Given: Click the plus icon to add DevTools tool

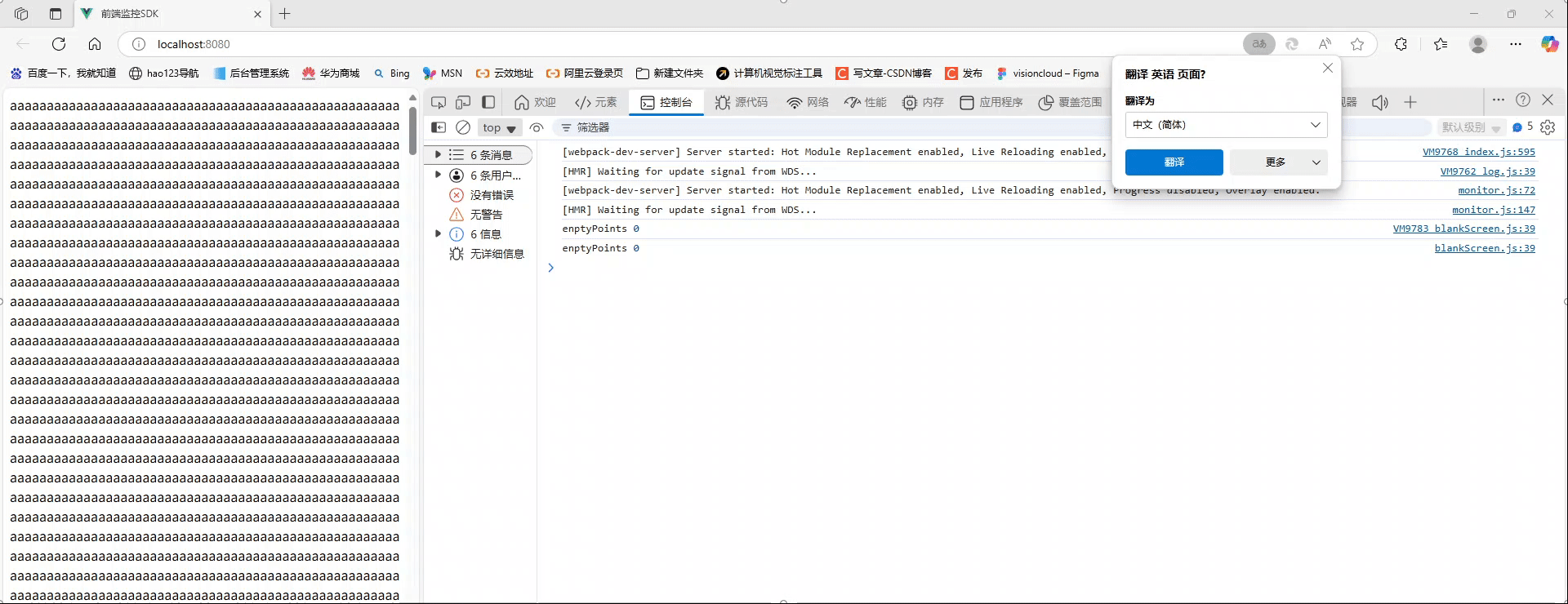Looking at the screenshot, I should 1410,102.
